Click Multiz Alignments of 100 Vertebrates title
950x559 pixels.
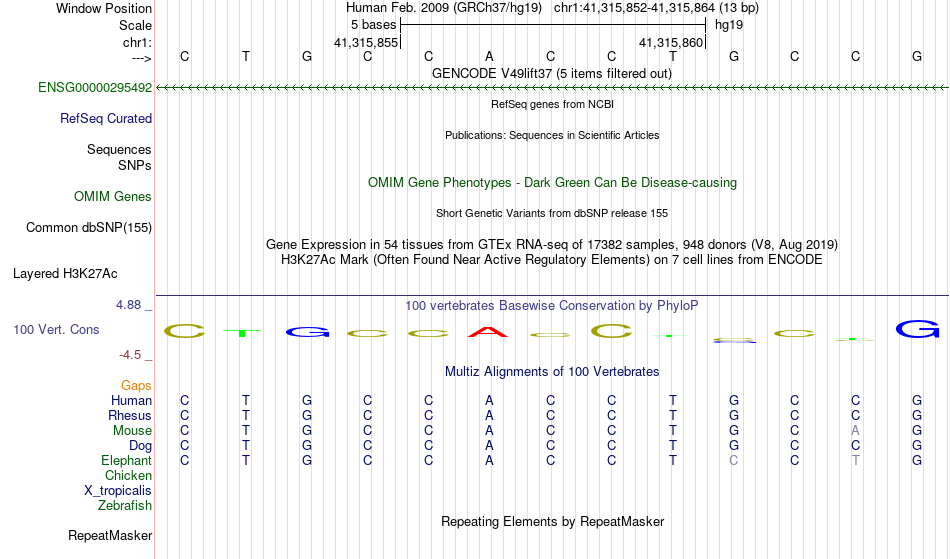(552, 371)
